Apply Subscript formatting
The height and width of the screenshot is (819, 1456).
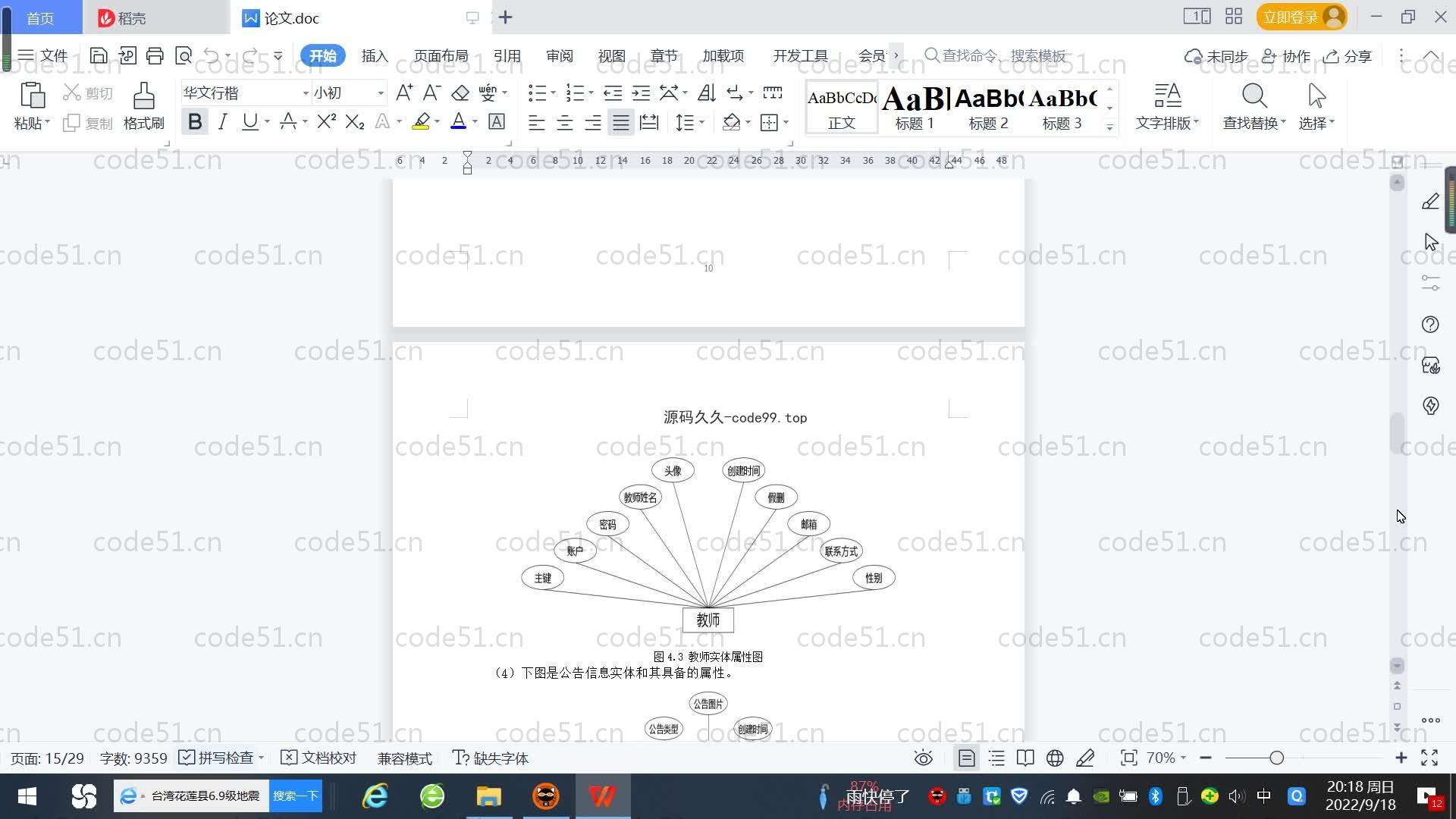click(354, 121)
